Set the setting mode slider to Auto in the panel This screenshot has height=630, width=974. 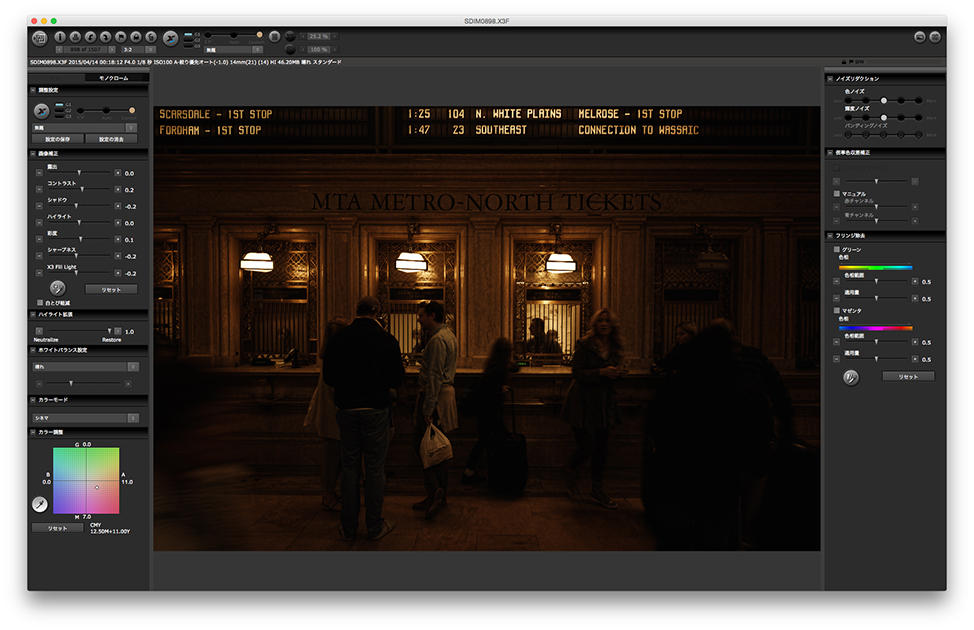106,111
